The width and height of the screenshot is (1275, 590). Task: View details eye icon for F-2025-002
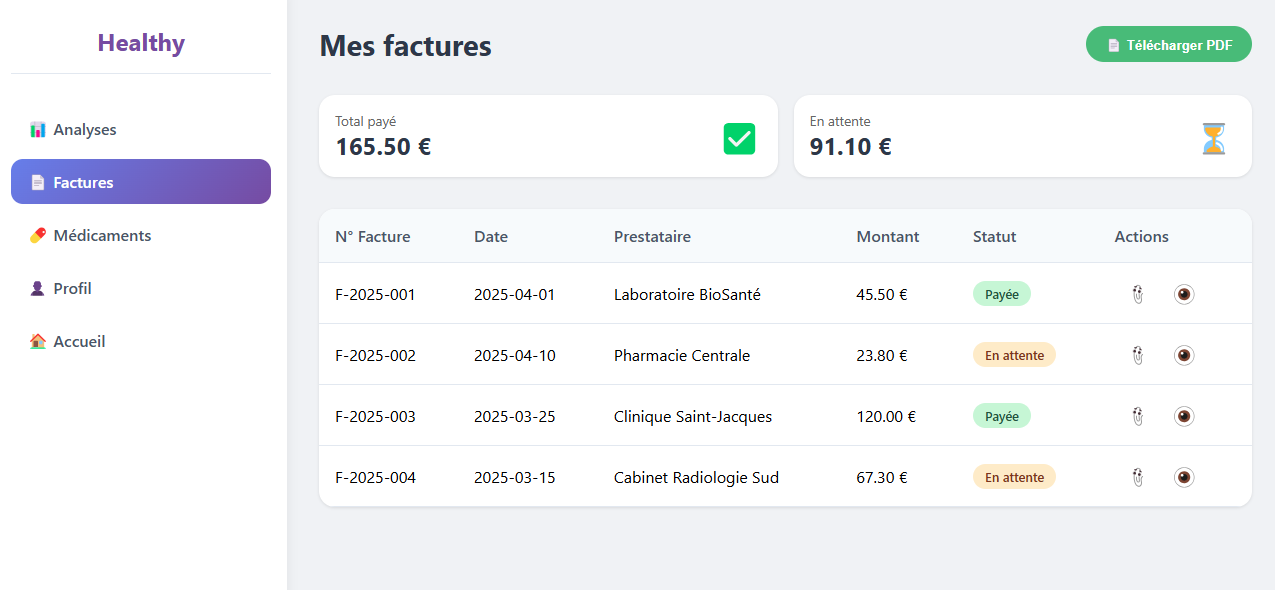tap(1184, 355)
